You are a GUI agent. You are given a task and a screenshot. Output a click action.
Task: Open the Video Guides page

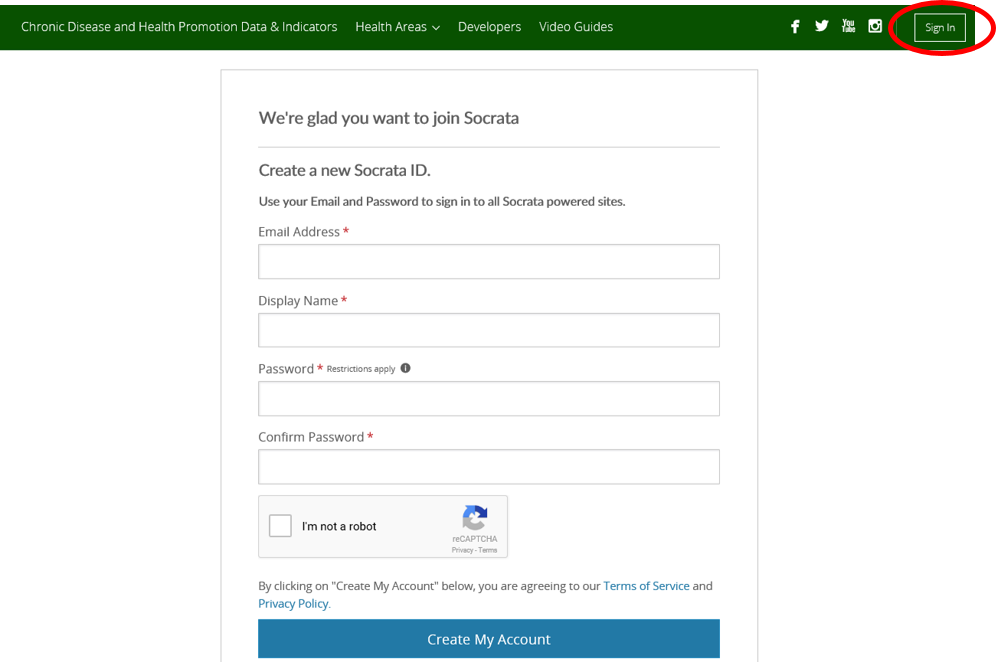click(576, 27)
